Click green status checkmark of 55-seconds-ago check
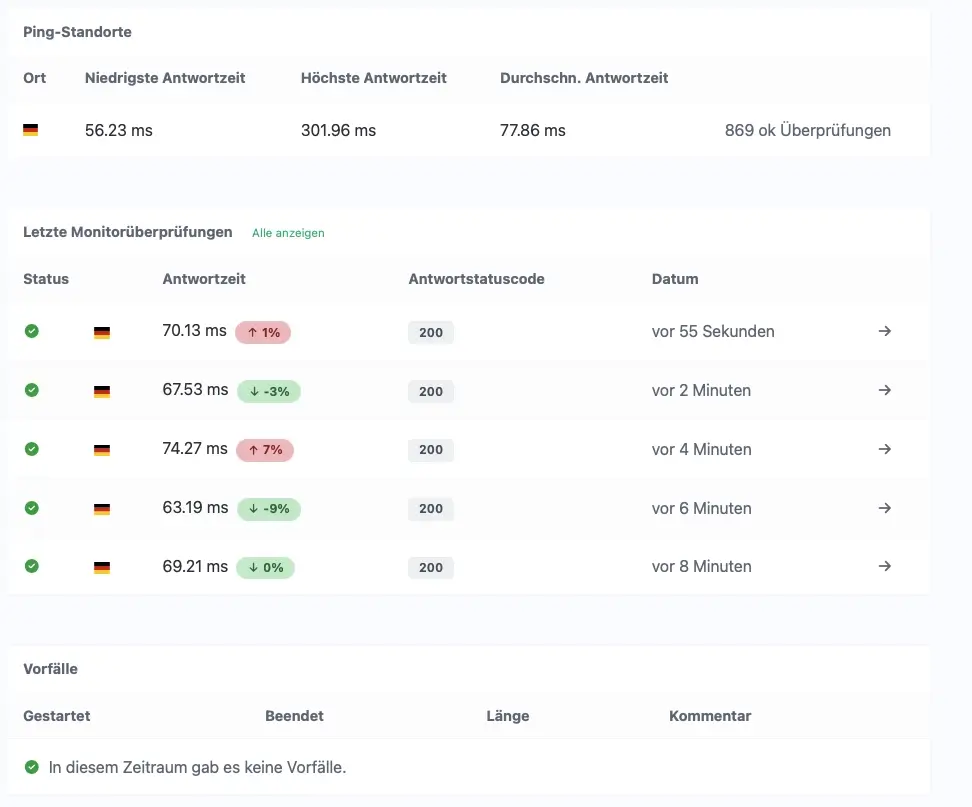972x807 pixels. point(32,331)
